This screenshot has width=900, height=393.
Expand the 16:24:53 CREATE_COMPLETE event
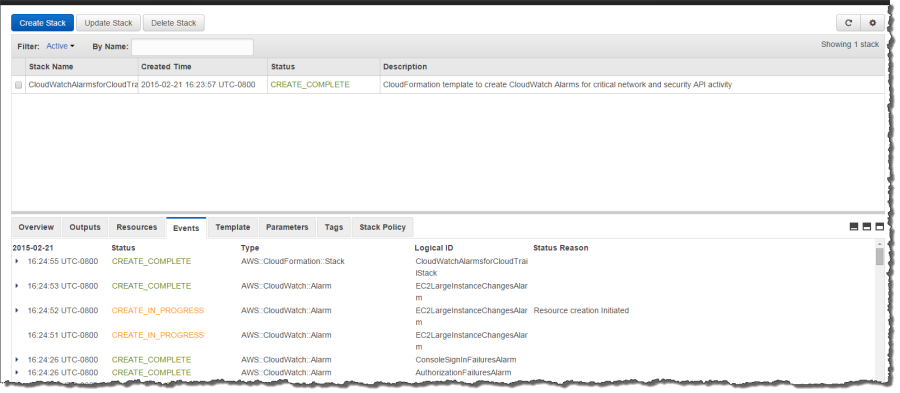[17, 286]
